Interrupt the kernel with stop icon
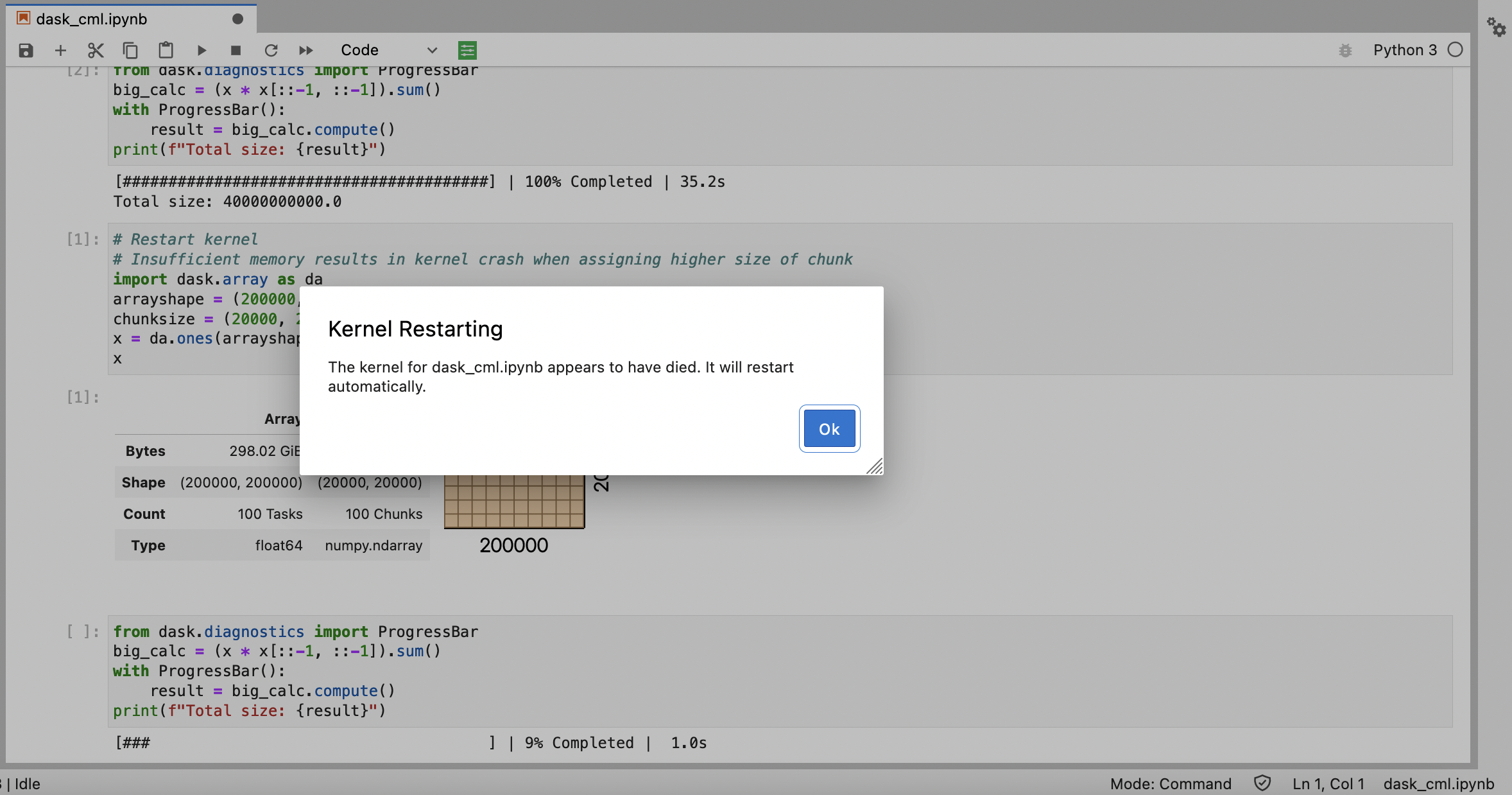 coord(236,50)
